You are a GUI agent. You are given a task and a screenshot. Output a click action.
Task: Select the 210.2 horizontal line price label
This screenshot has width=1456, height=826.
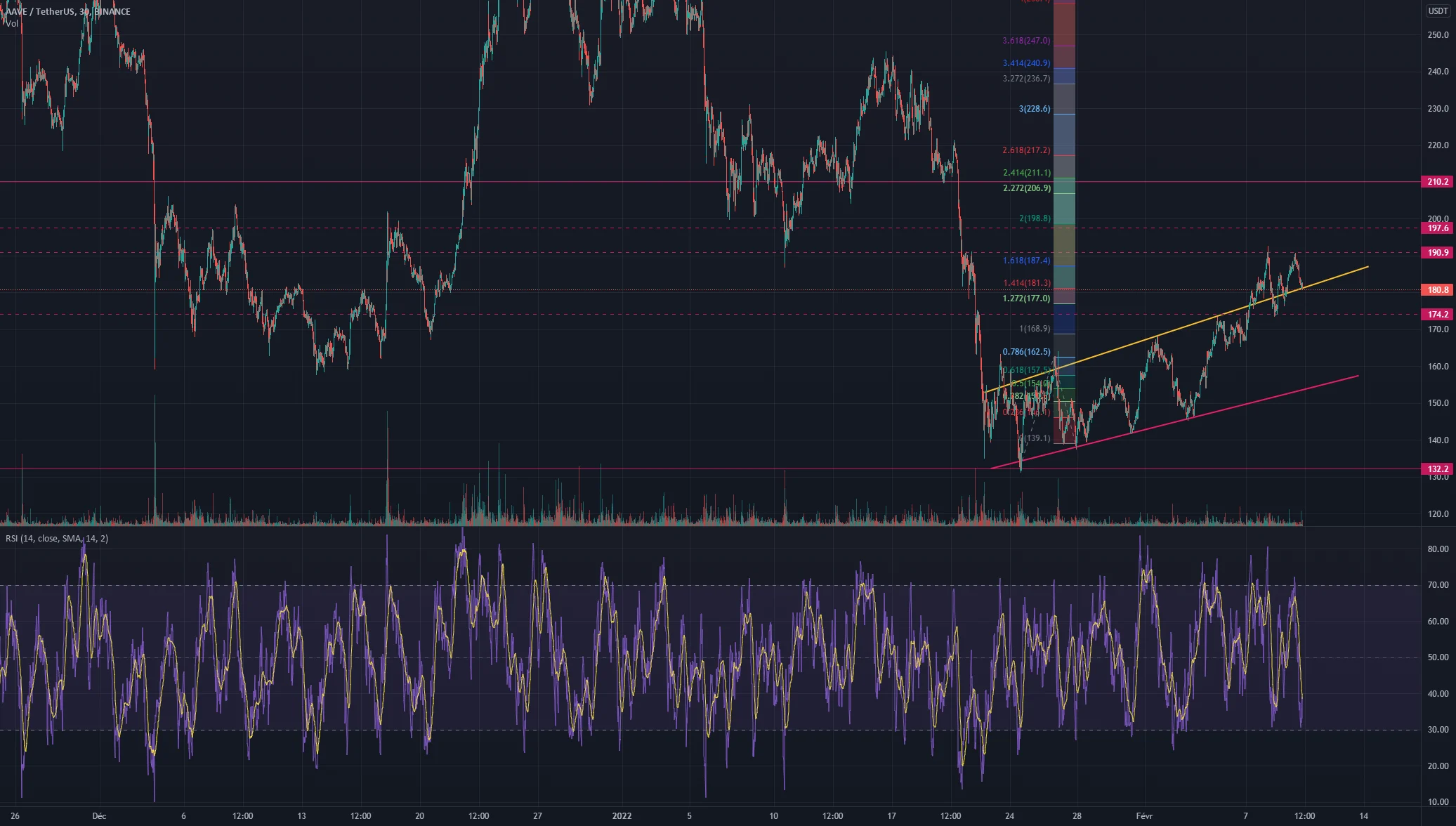point(1438,182)
